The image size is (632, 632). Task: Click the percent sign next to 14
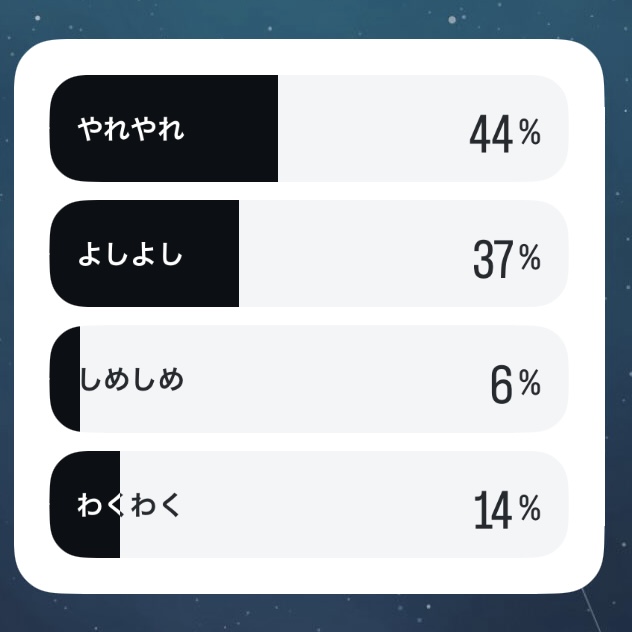point(530,507)
